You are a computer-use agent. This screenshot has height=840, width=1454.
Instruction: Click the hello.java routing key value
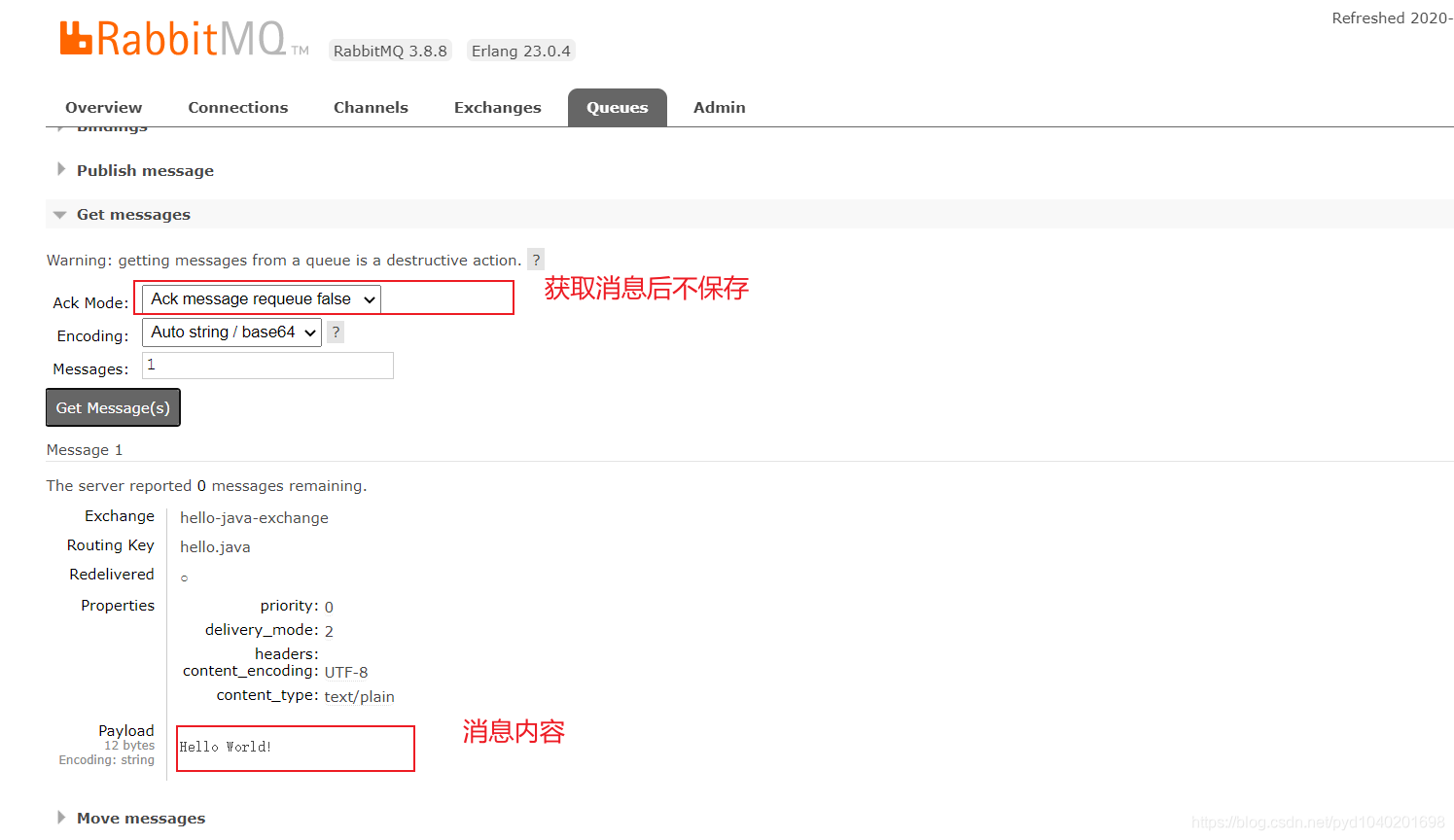[x=215, y=547]
